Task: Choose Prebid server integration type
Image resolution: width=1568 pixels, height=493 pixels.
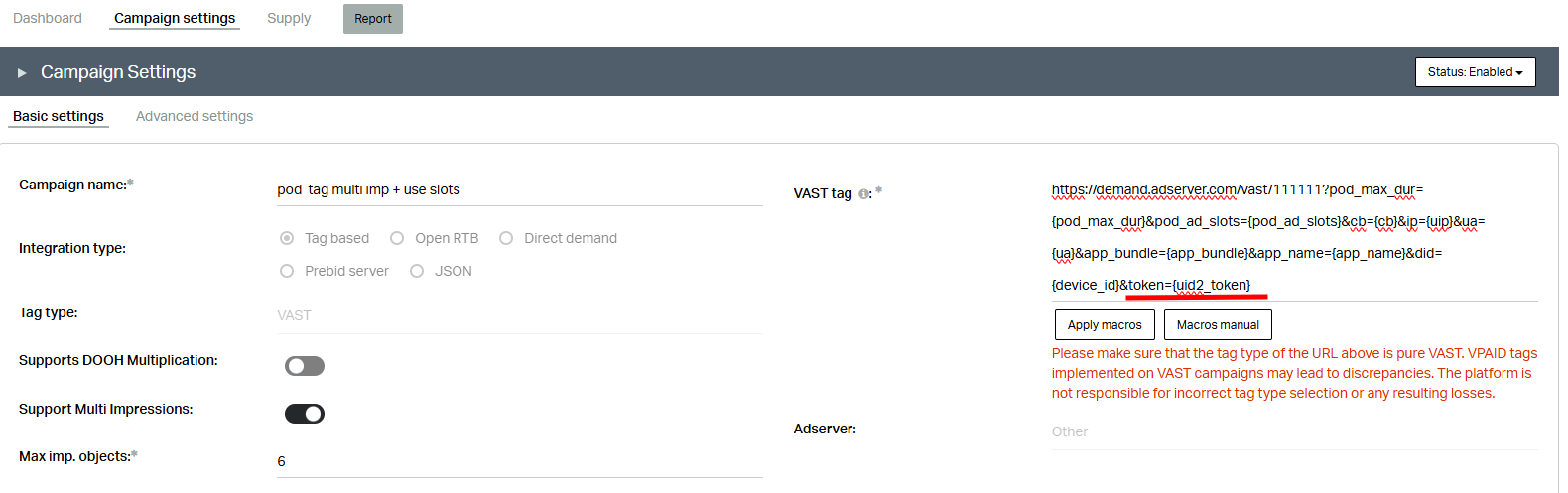Action: click(287, 271)
